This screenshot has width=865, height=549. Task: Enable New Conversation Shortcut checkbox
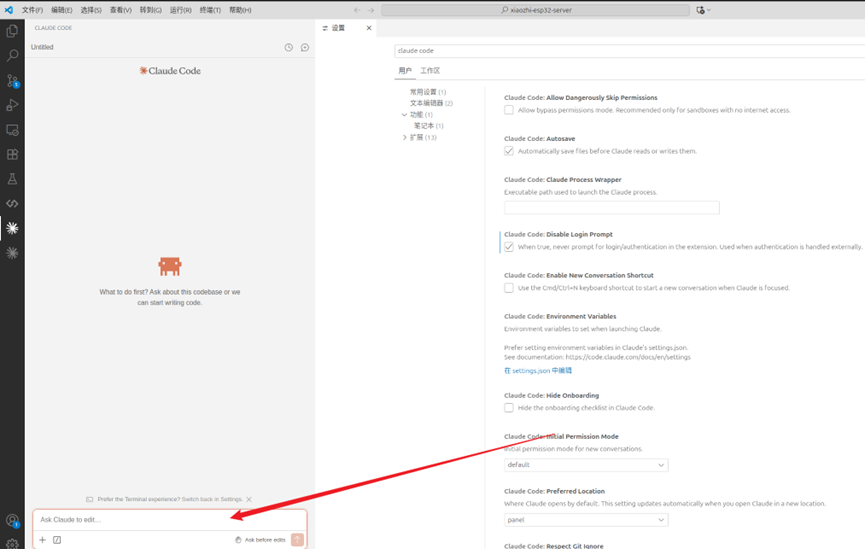509,288
